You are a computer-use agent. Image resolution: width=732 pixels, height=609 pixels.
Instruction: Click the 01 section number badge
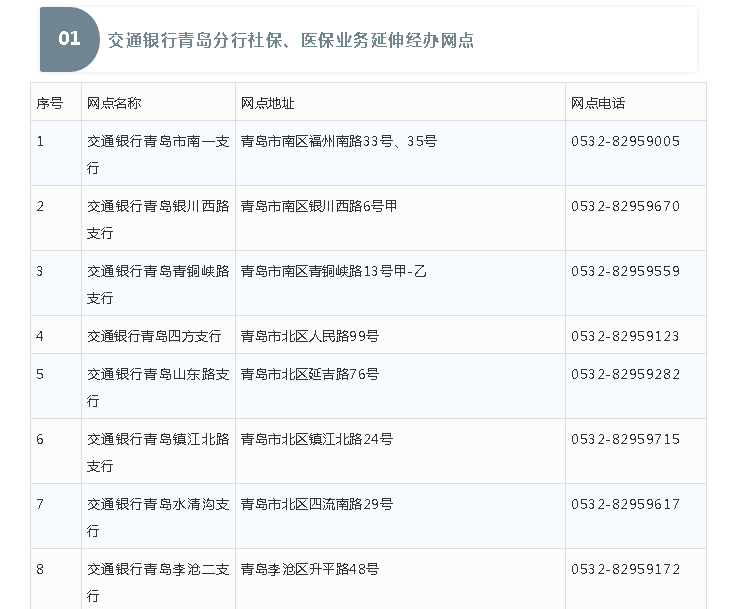(x=69, y=39)
